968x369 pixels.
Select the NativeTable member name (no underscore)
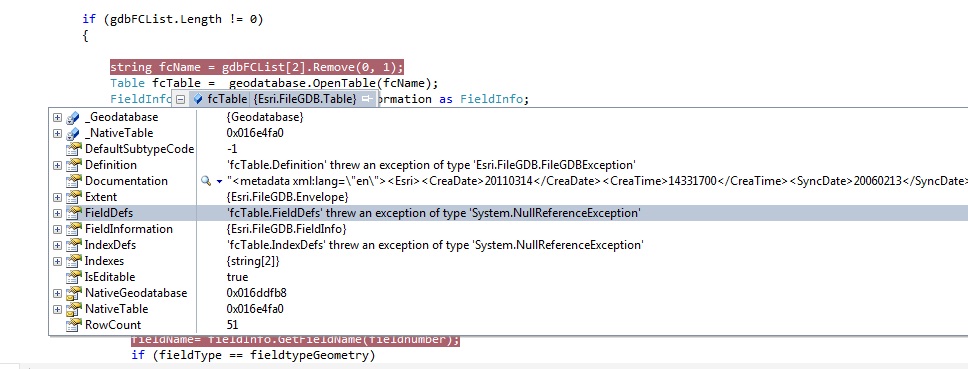pyautogui.click(x=116, y=309)
